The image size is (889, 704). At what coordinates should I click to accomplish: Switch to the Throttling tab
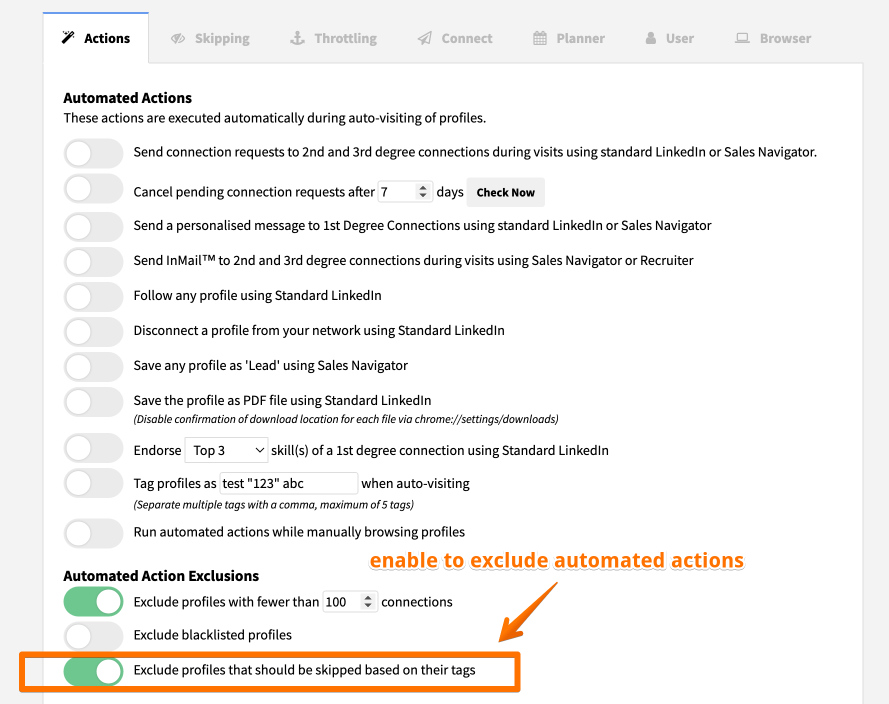(x=333, y=38)
